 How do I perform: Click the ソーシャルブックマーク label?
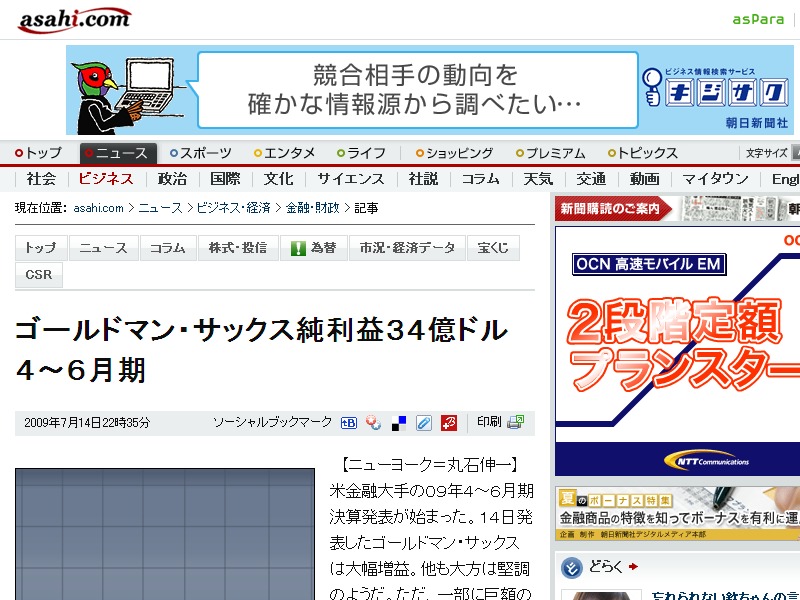(x=272, y=422)
